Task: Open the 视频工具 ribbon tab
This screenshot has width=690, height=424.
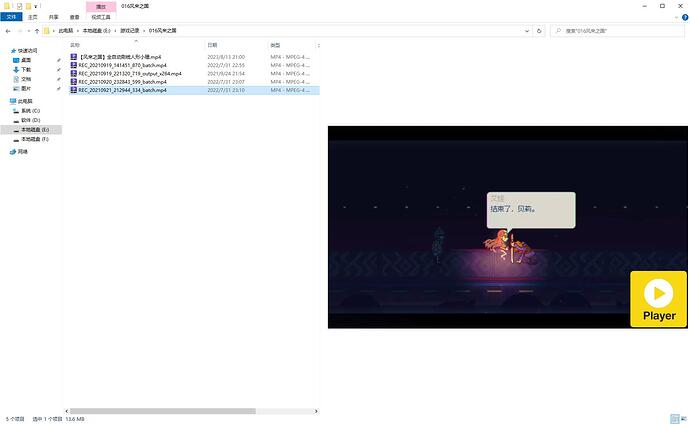Action: pos(102,17)
